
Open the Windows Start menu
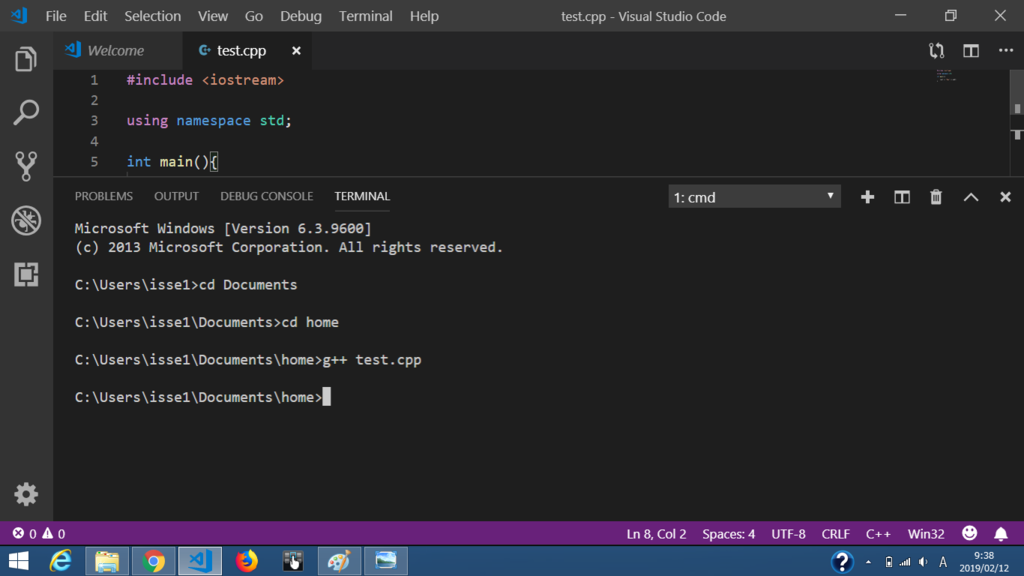pyautogui.click(x=19, y=561)
